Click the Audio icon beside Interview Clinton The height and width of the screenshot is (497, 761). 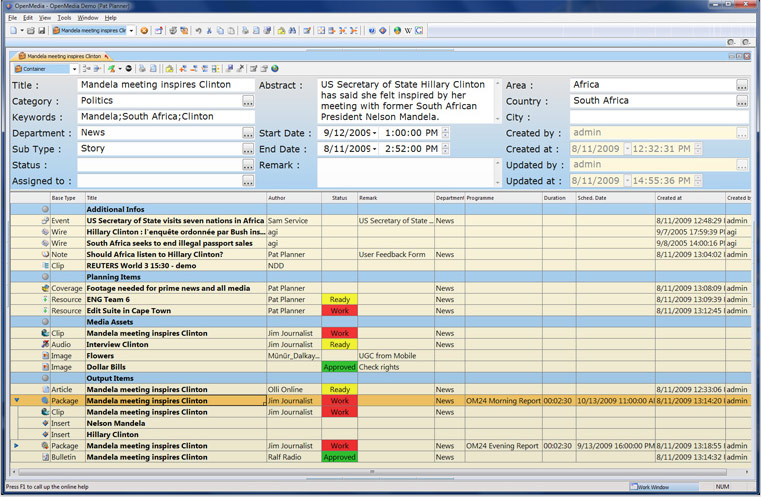tap(46, 344)
